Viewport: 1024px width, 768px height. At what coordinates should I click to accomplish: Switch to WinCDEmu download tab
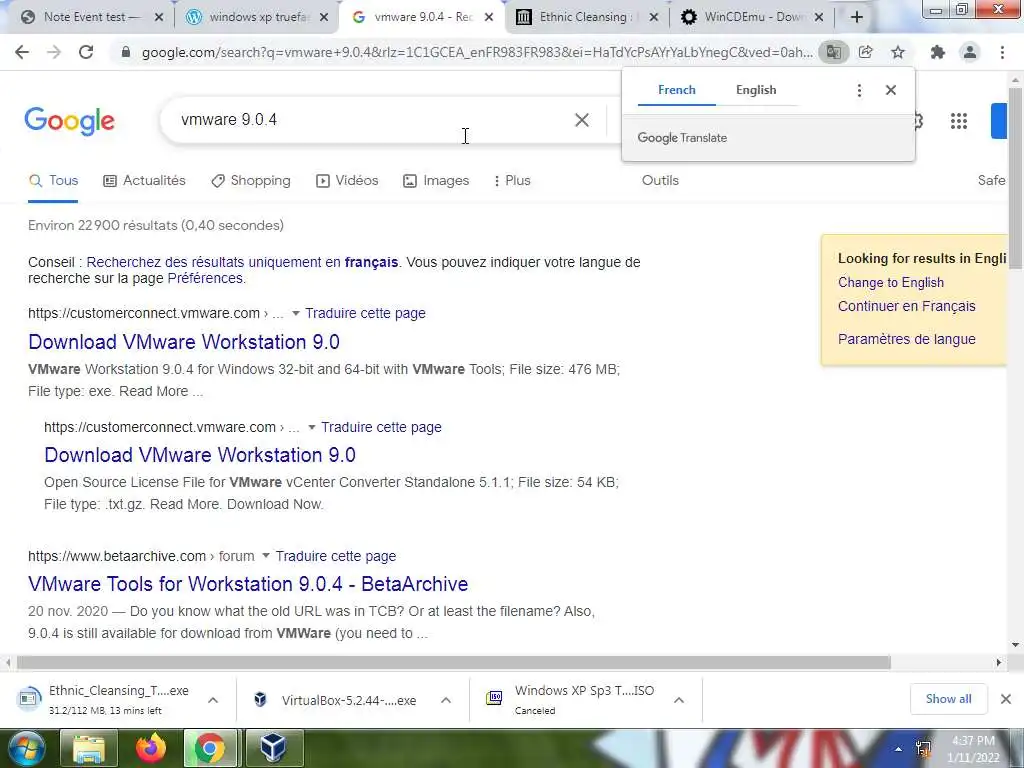(x=751, y=18)
